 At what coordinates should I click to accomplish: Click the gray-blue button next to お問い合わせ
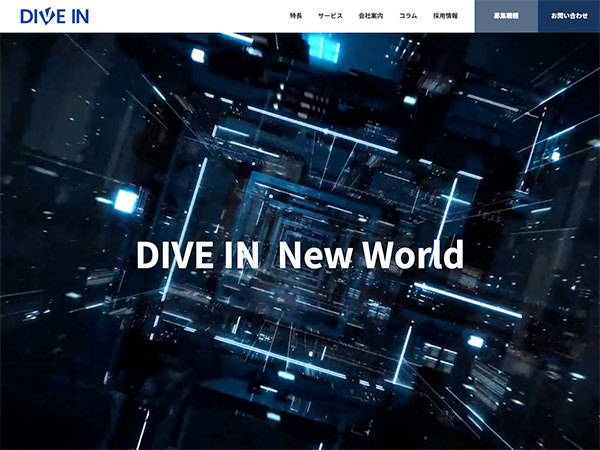[x=506, y=16]
